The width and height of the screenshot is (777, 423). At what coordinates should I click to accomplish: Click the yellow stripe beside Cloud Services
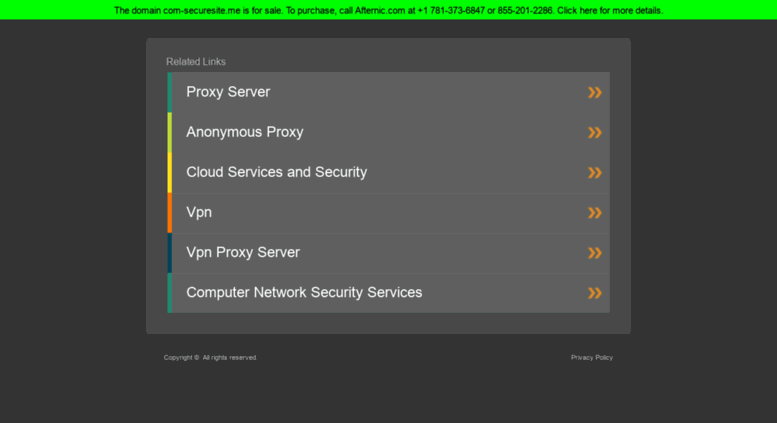pyautogui.click(x=169, y=173)
